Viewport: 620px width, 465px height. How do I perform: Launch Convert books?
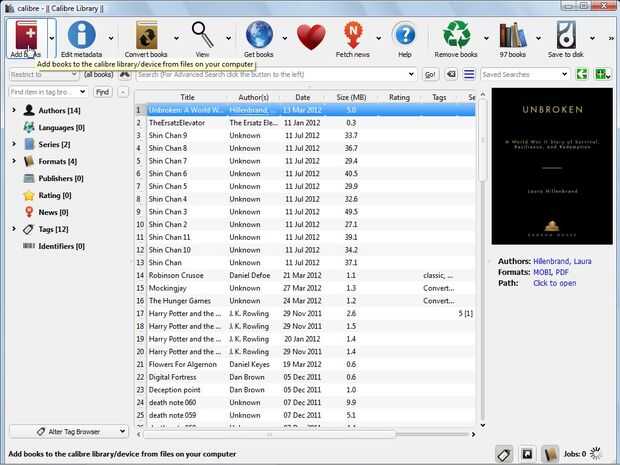147,36
